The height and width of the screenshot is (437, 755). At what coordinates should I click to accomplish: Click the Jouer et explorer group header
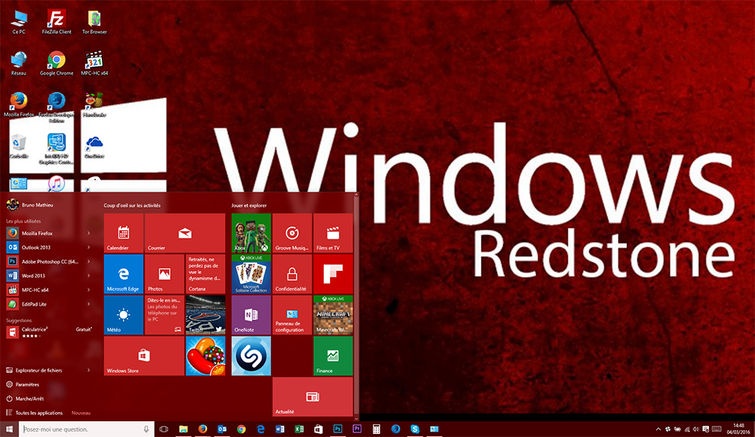pyautogui.click(x=249, y=206)
